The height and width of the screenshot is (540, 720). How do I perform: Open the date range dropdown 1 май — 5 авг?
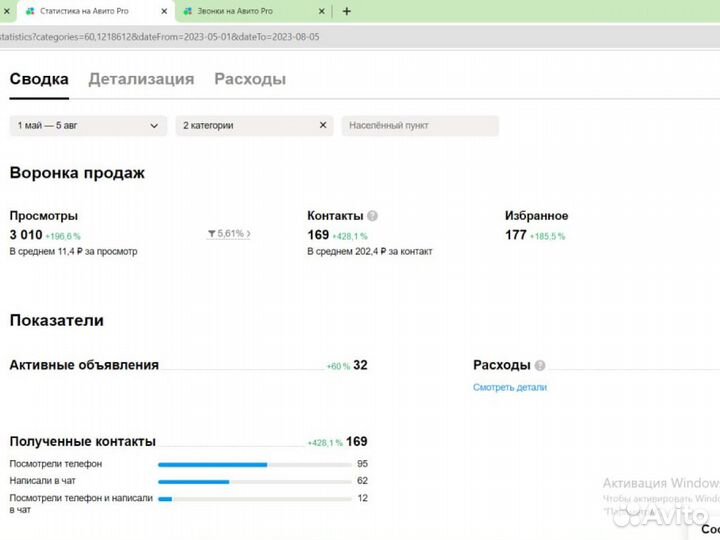tap(88, 125)
